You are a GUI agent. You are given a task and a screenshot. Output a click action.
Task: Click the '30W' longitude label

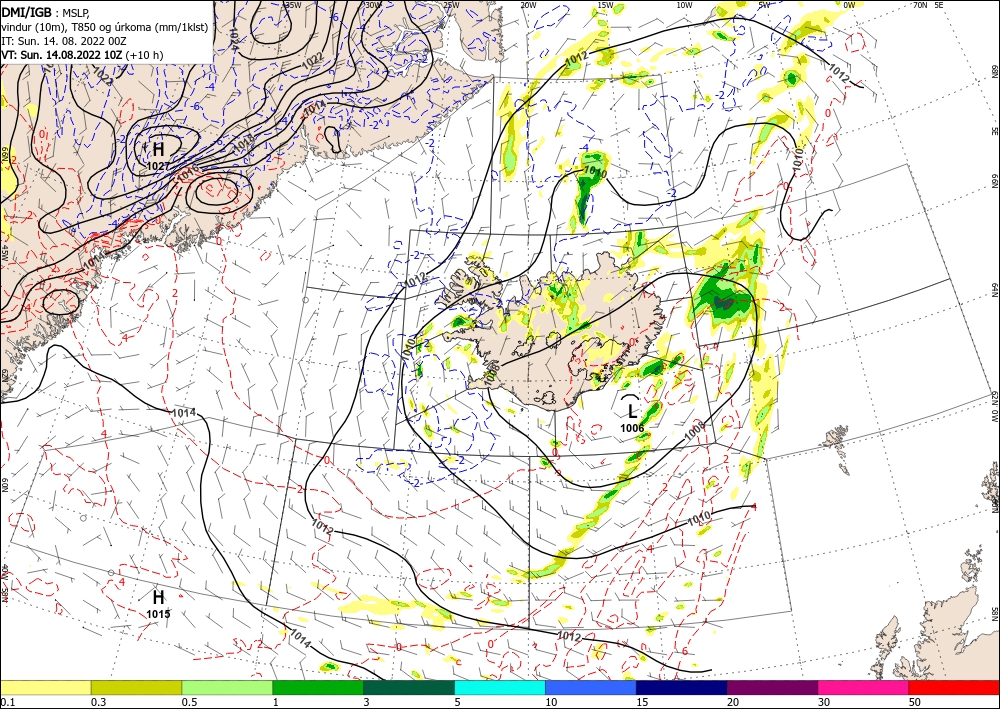[x=372, y=4]
